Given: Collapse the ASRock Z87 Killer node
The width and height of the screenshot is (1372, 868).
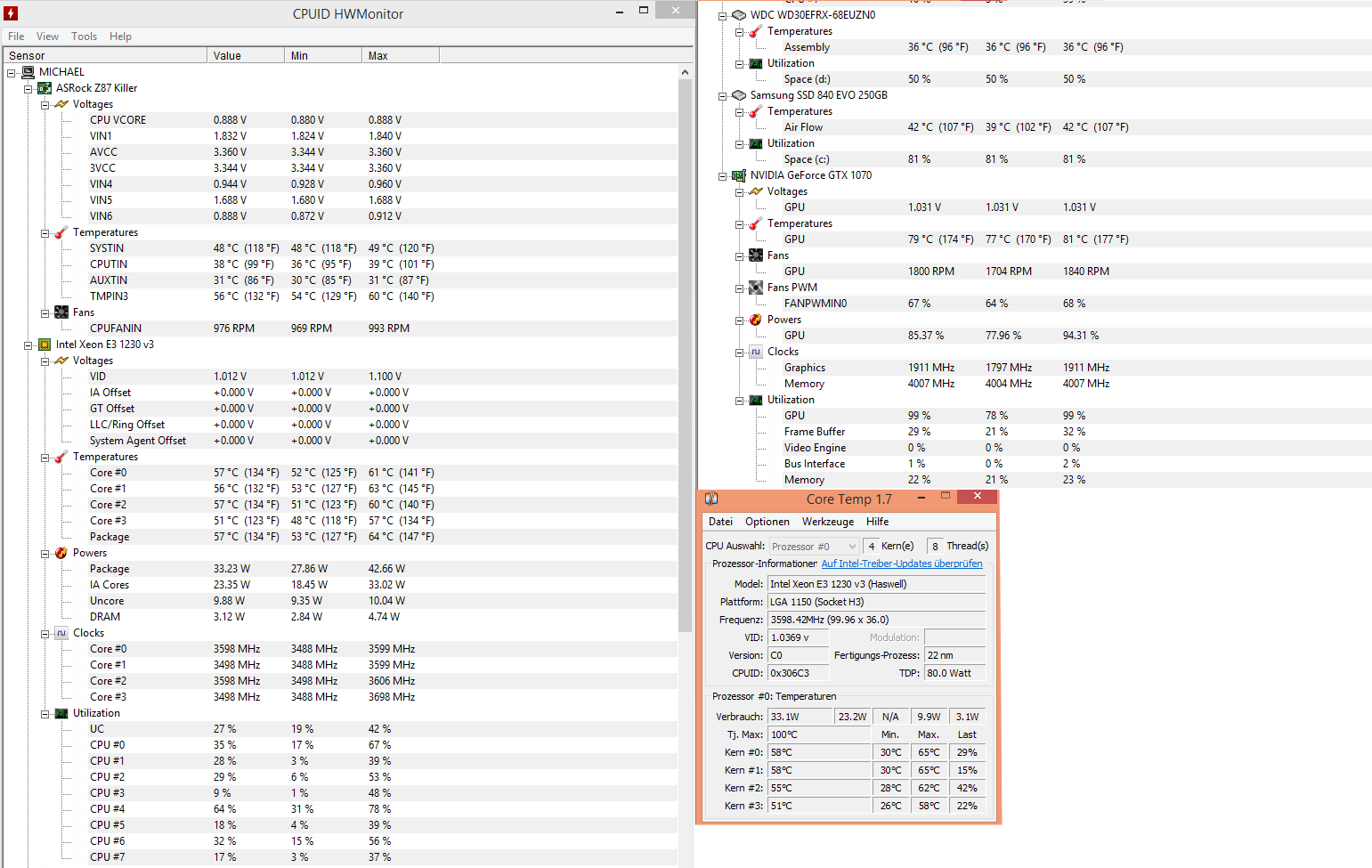Looking at the screenshot, I should coord(28,88).
